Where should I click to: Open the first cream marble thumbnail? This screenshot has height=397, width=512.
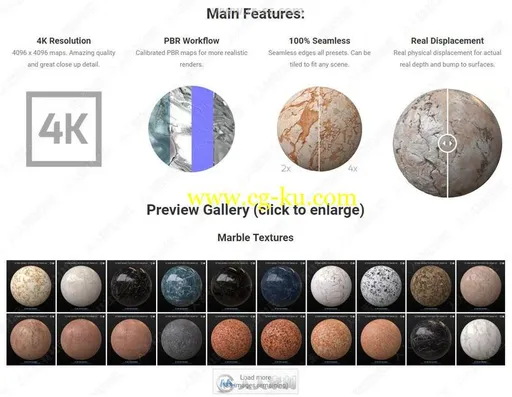(31, 286)
